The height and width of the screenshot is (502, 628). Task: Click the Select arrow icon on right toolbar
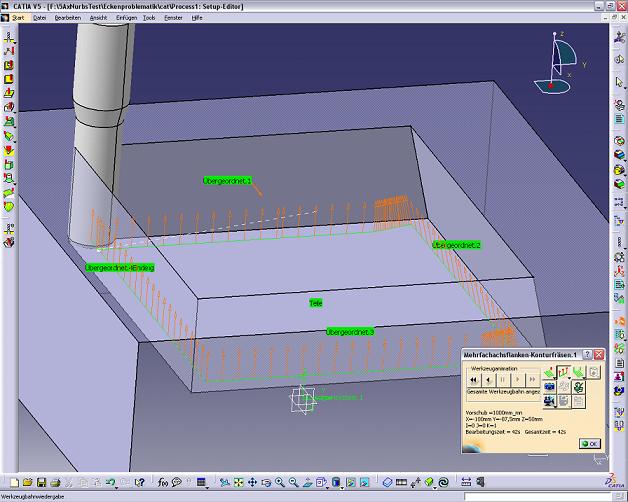point(619,83)
